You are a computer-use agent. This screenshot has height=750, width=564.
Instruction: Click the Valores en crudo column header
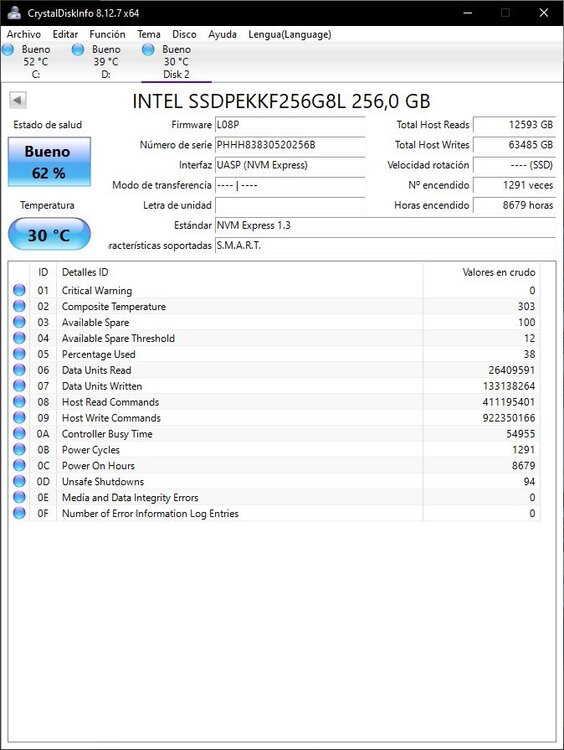[481, 272]
